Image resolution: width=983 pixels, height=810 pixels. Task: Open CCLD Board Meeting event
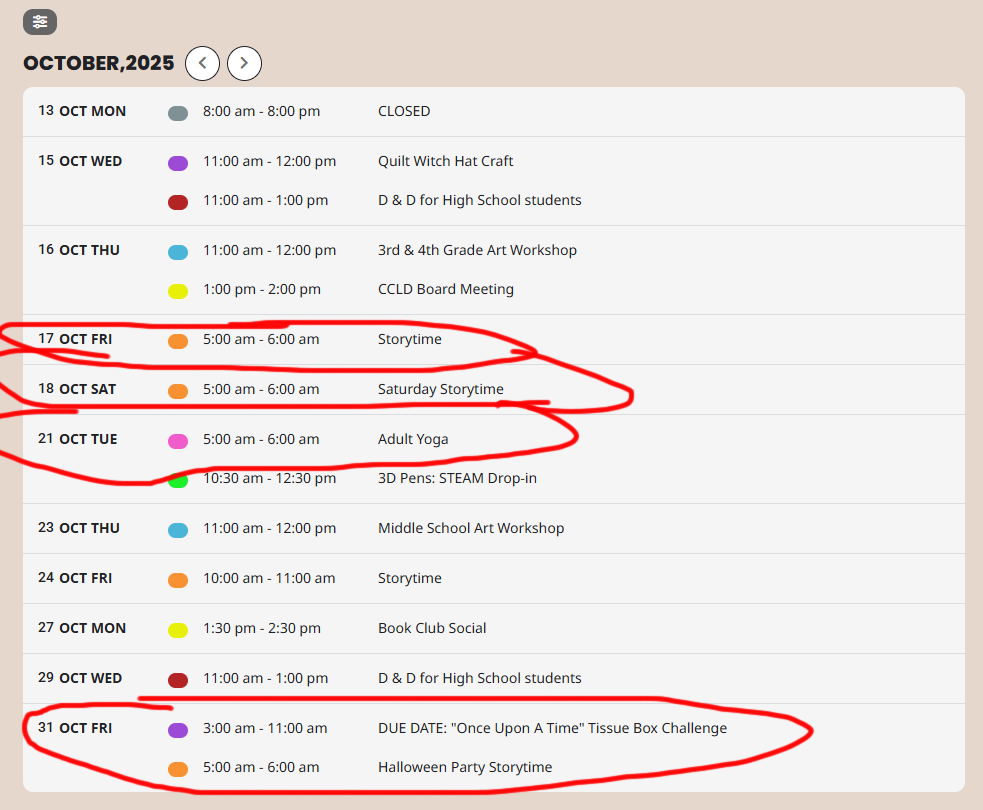(445, 289)
